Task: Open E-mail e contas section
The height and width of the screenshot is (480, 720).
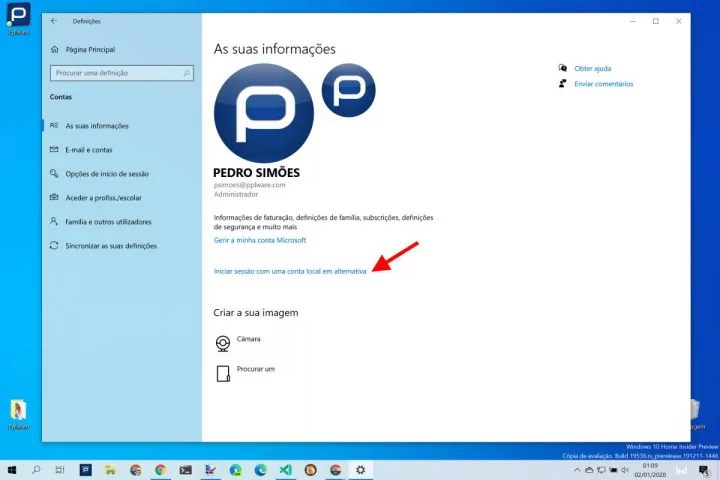Action: [88, 150]
